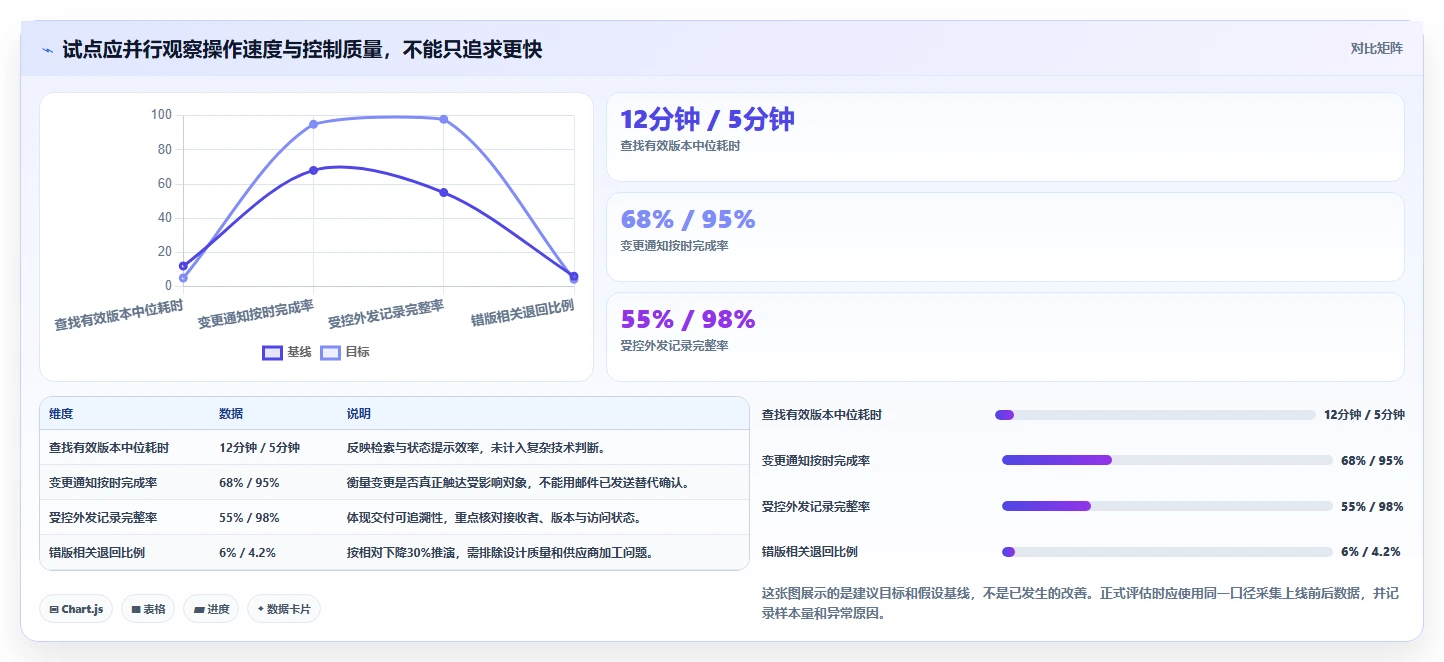Viewport: 1444px width, 662px height.
Task: Click the footnote paragraph starting 这张图展示的是
Action: (x=1081, y=603)
